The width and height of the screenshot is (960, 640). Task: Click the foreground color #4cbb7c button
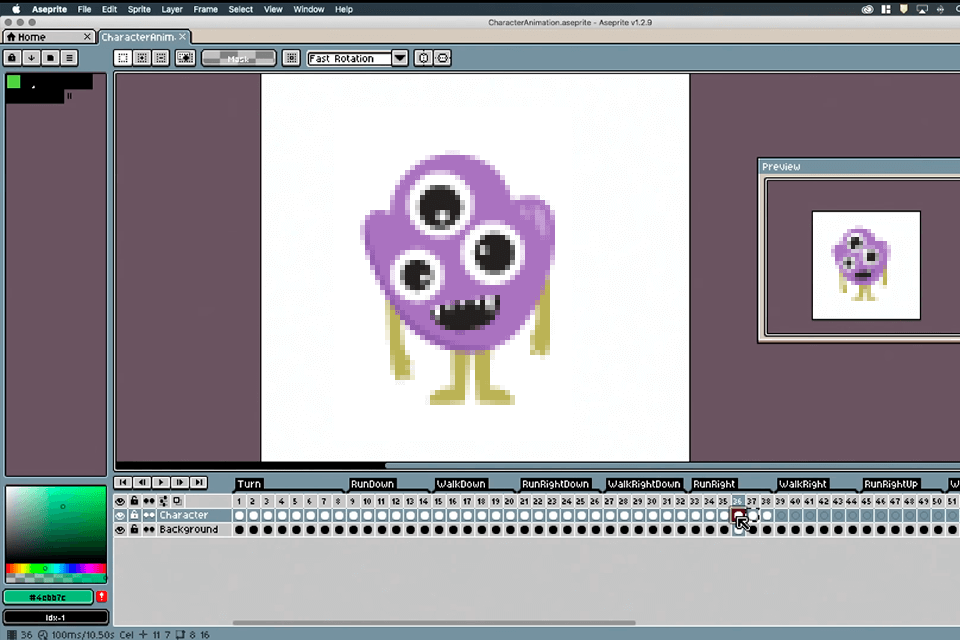tap(49, 597)
